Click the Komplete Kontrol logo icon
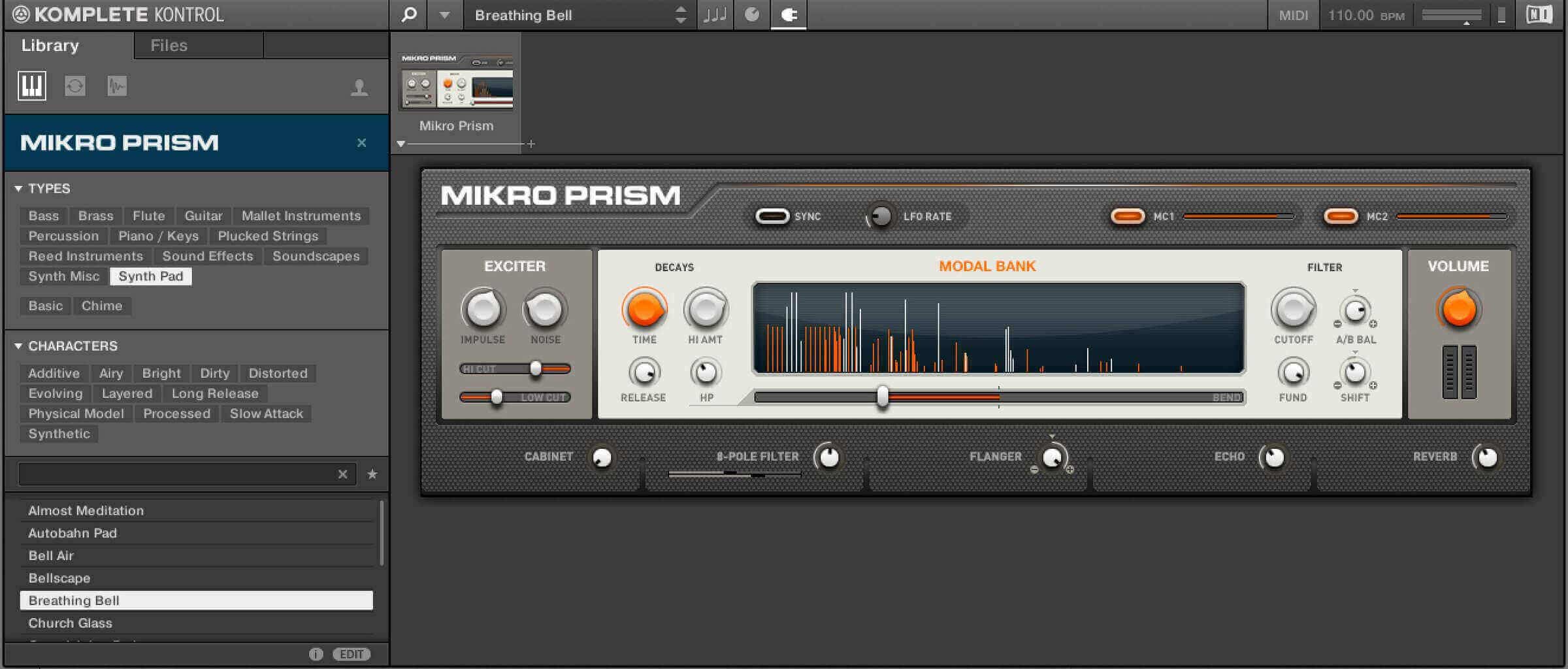This screenshot has width=1568, height=669. (x=21, y=14)
